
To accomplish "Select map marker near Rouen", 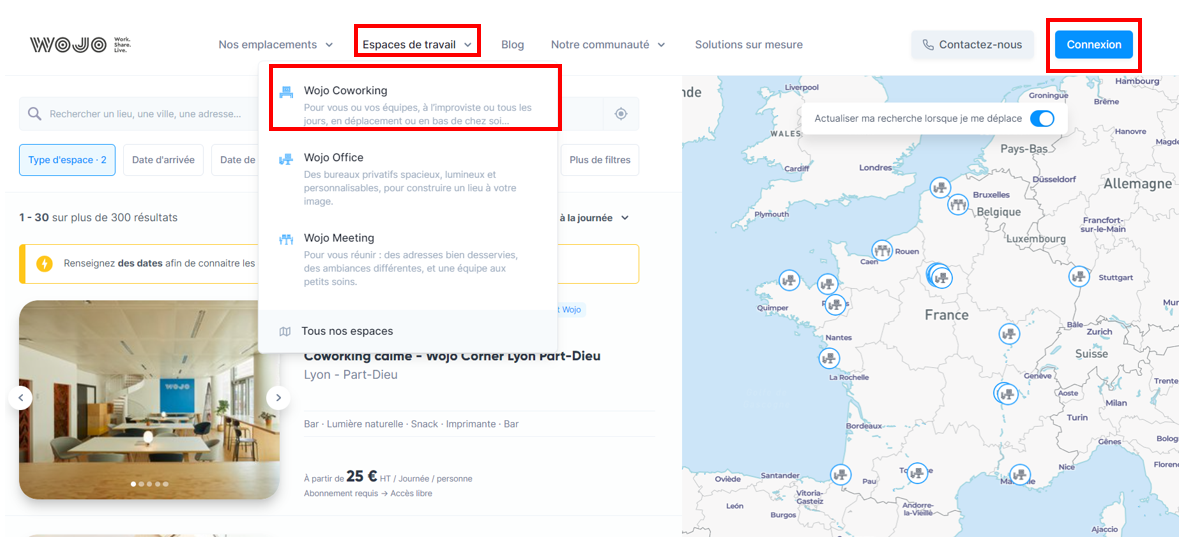I will pyautogui.click(x=881, y=250).
